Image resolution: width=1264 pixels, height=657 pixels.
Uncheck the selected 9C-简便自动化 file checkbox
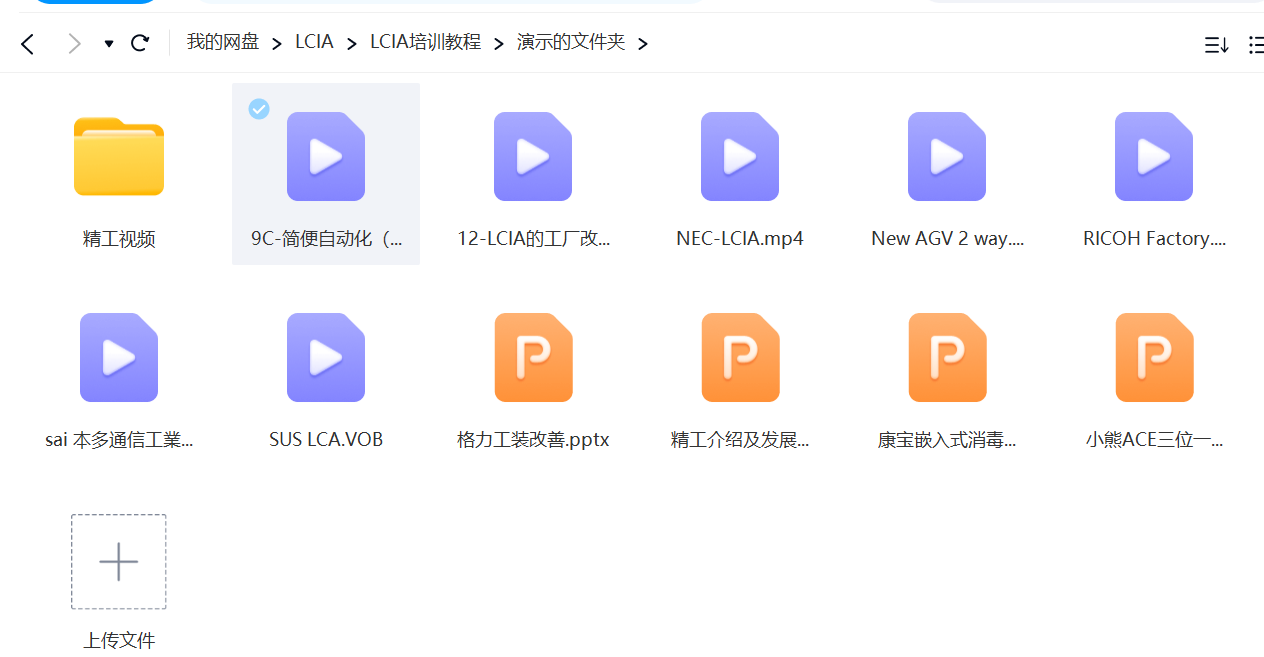point(259,108)
